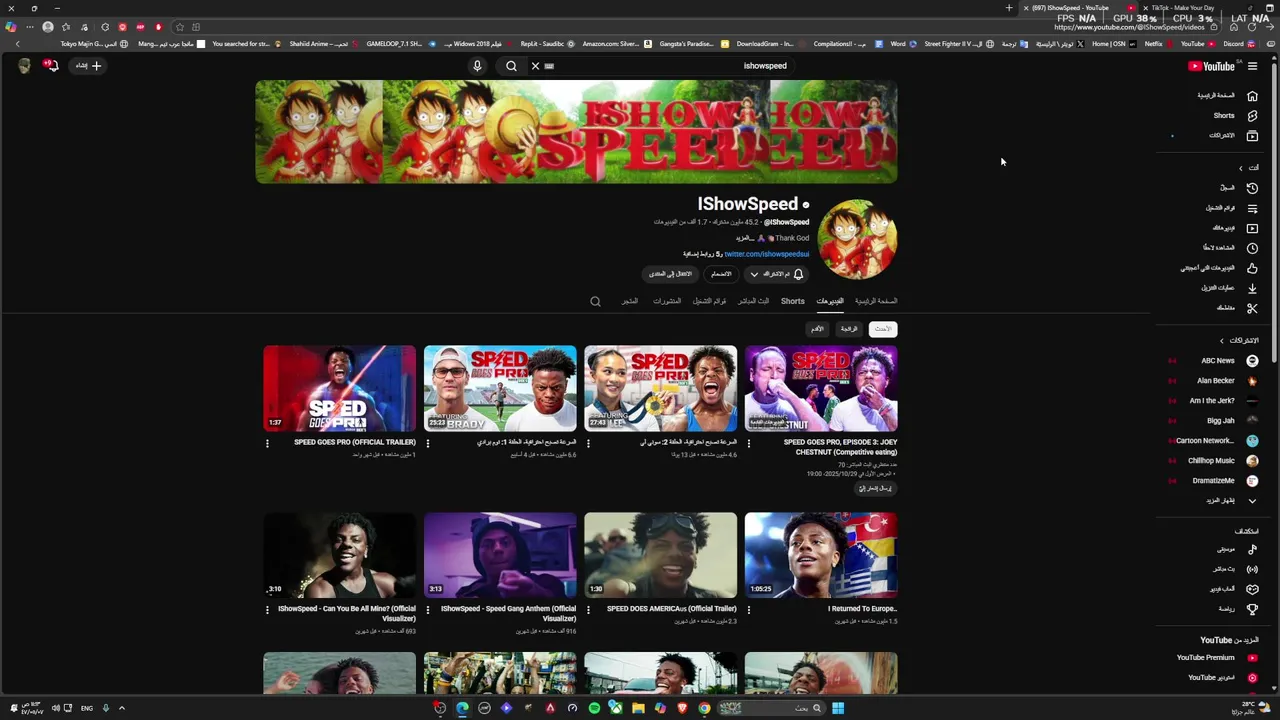Open the hamburger guide menu icon
Viewport: 1280px width, 720px height.
pos(1252,67)
